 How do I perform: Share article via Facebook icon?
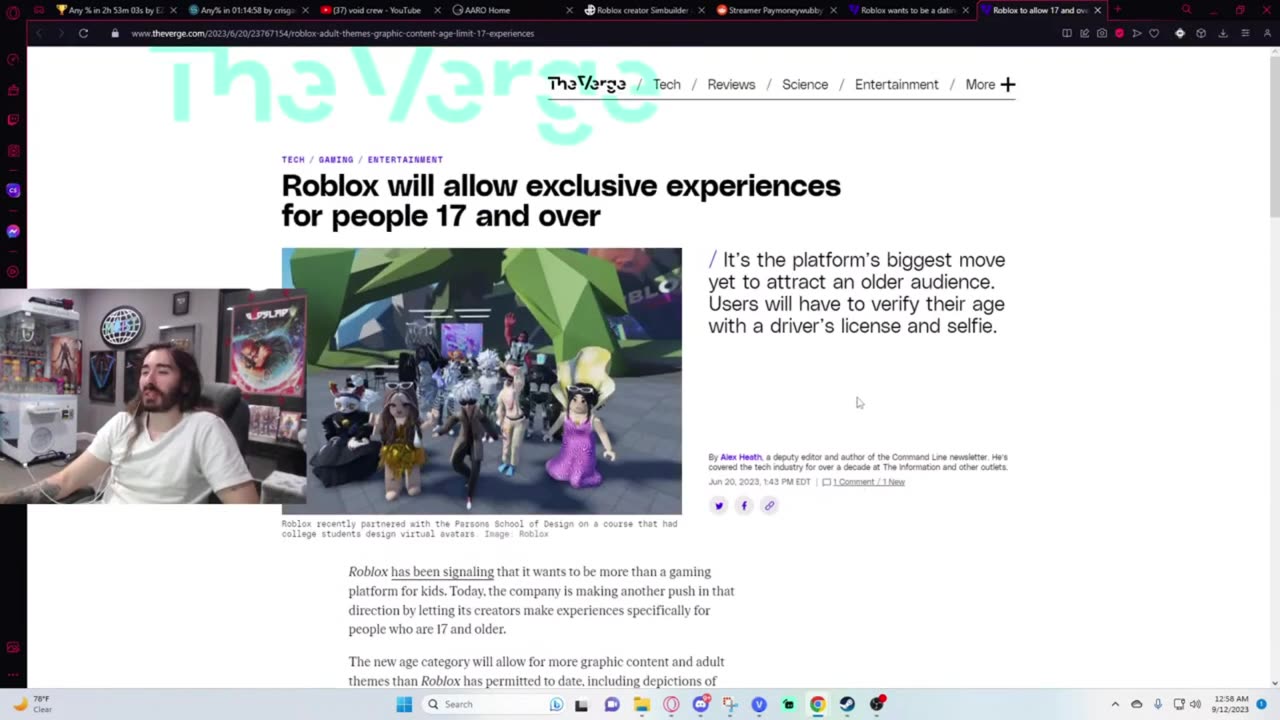click(744, 505)
